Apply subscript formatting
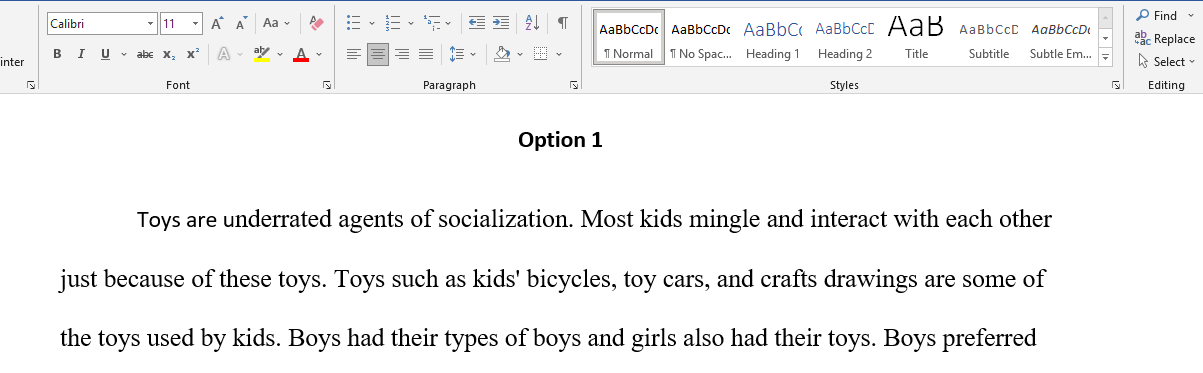Viewport: 1203px width, 373px height. [169, 54]
